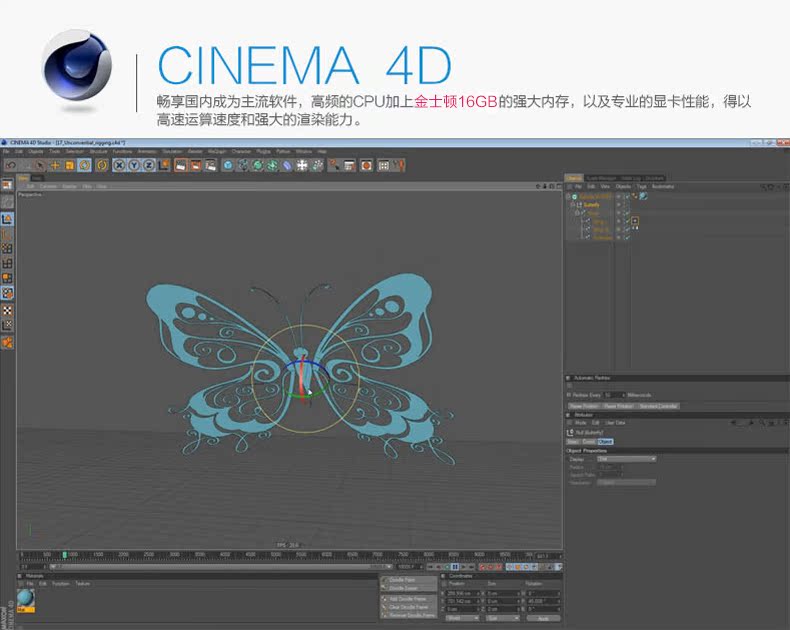Open the Tags menu in the Object Manager
Viewport: 790px width, 630px height.
point(641,186)
